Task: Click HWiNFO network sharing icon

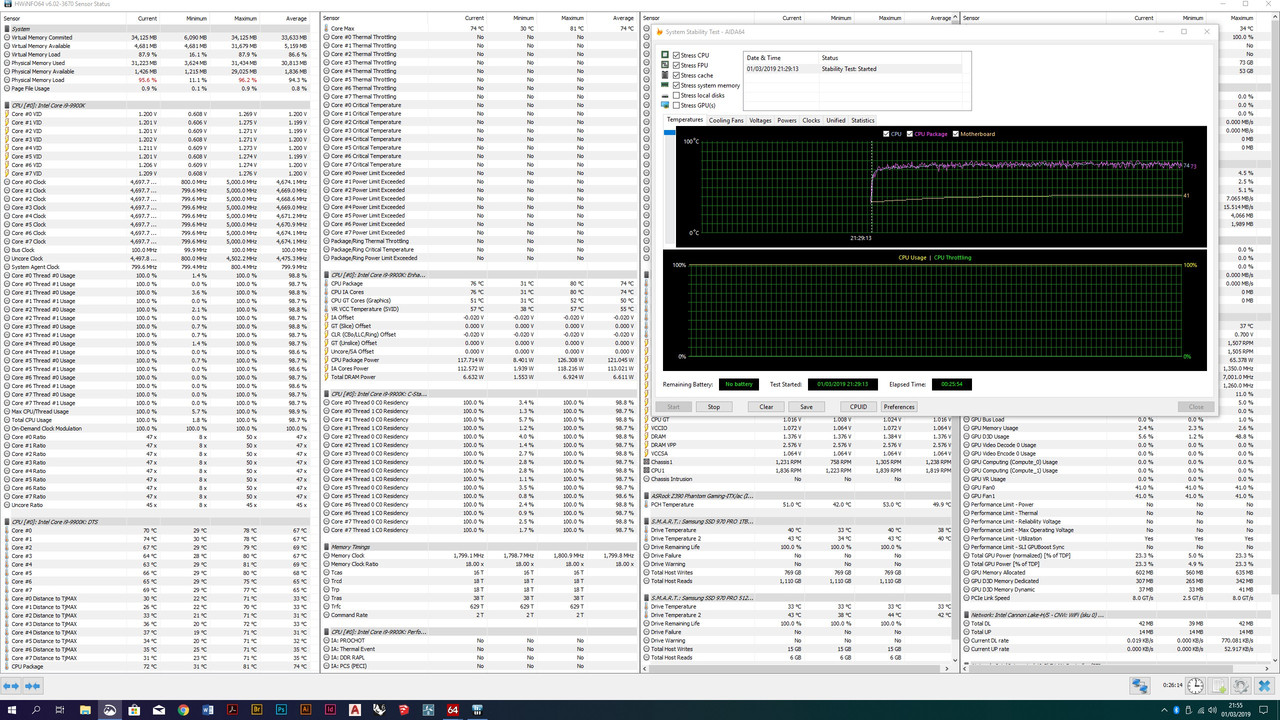Action: pos(1140,686)
